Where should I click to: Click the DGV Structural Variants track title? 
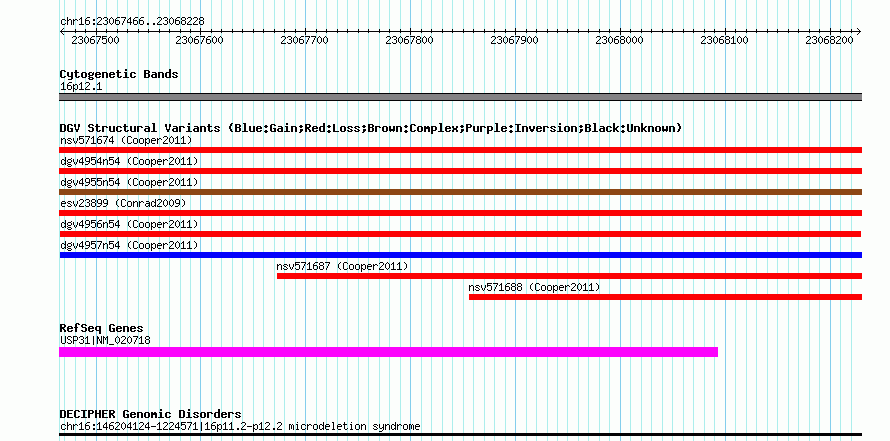point(371,128)
